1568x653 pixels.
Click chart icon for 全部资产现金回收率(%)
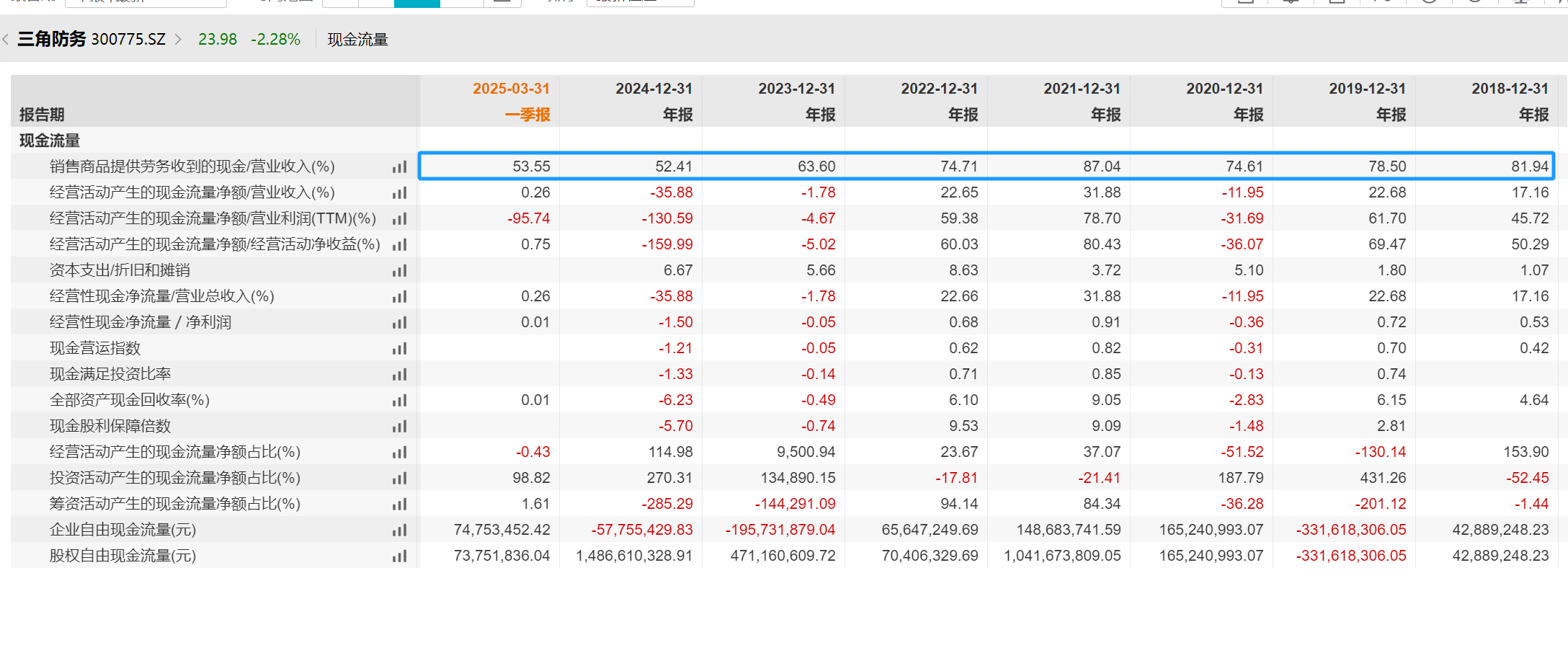tap(399, 401)
